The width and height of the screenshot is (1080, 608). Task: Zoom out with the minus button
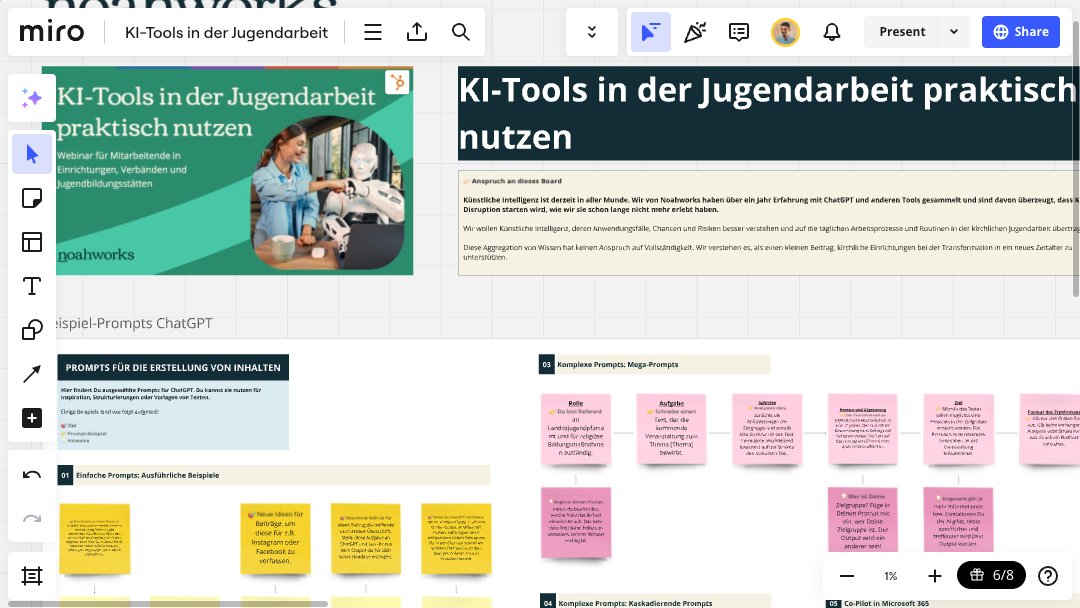coord(847,576)
